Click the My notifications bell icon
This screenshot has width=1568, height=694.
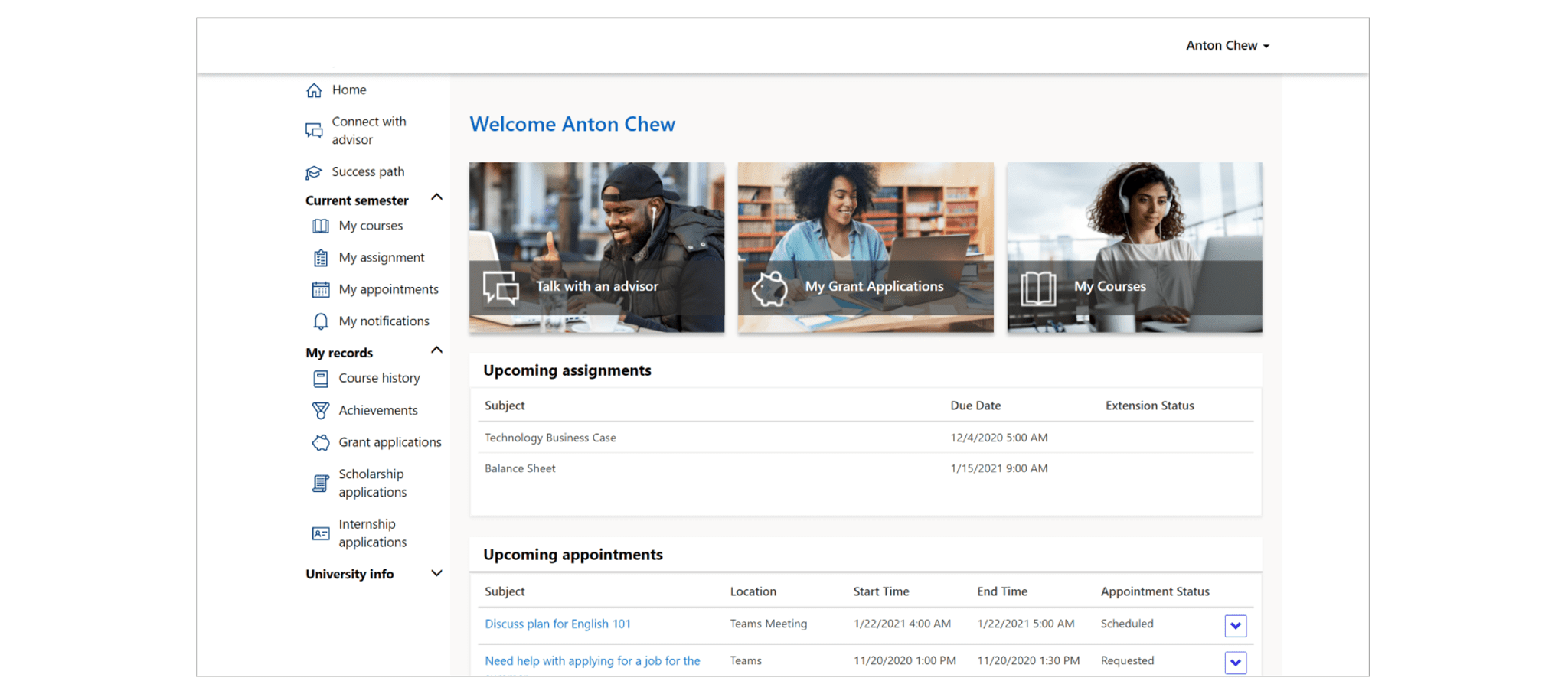click(x=321, y=321)
